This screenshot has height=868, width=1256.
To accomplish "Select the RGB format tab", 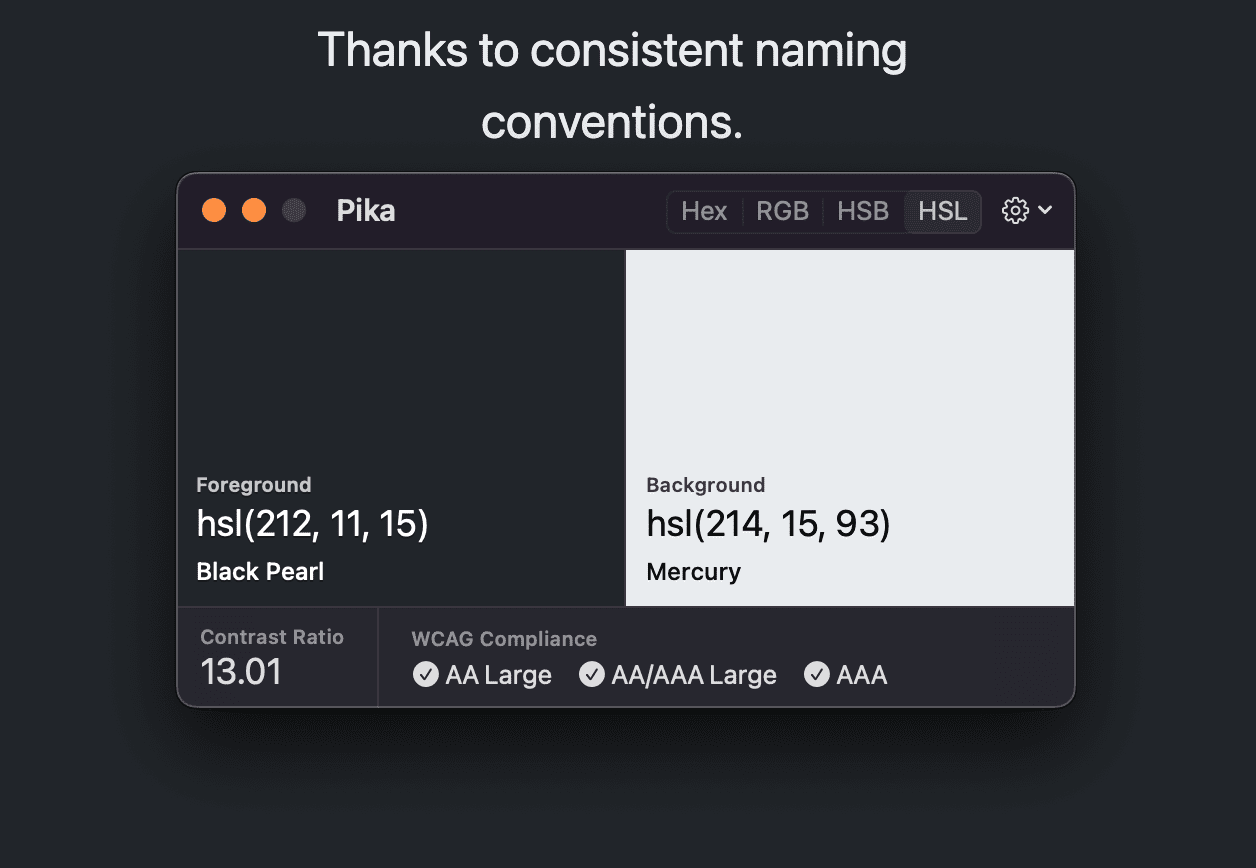I will 782,212.
